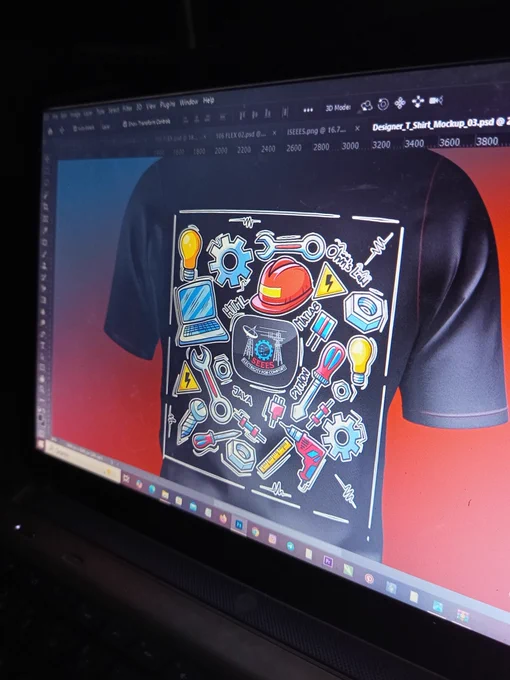The image size is (510, 680).
Task: Open the Pinterest icon in the taskbar
Action: click(x=369, y=579)
